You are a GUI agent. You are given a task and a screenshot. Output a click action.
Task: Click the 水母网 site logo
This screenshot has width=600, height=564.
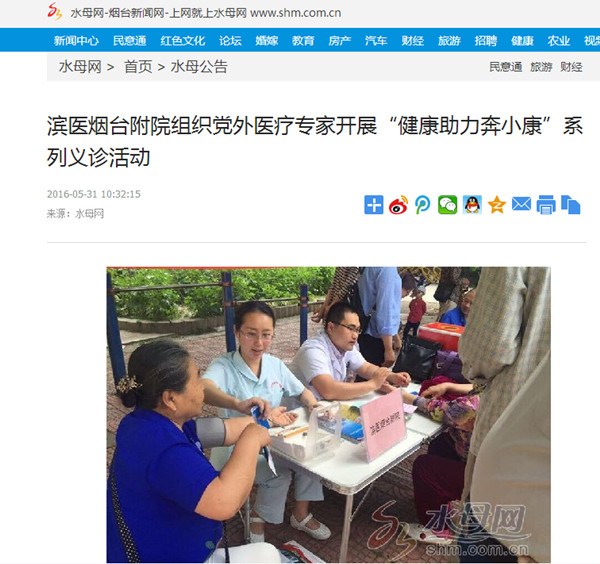click(55, 11)
